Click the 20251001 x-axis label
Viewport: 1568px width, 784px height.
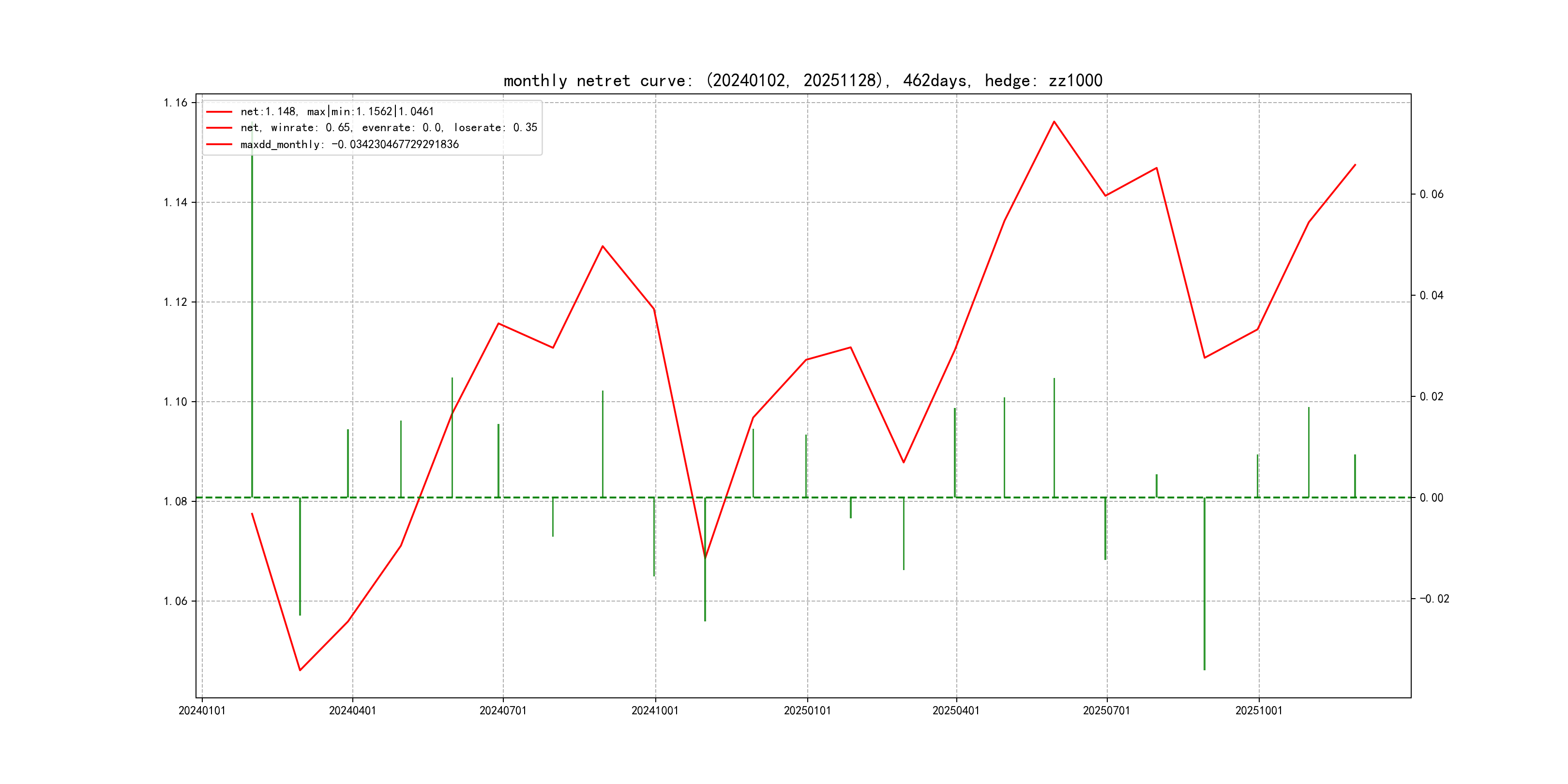(x=1258, y=710)
